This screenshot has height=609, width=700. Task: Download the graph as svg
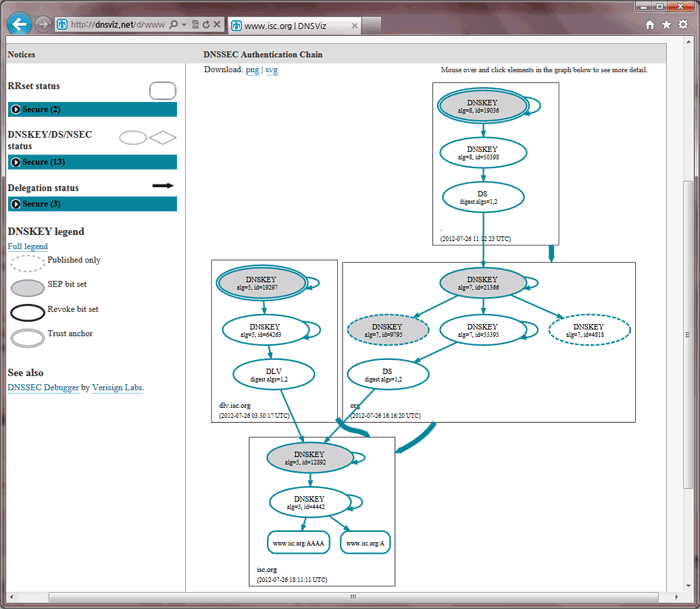click(x=272, y=70)
